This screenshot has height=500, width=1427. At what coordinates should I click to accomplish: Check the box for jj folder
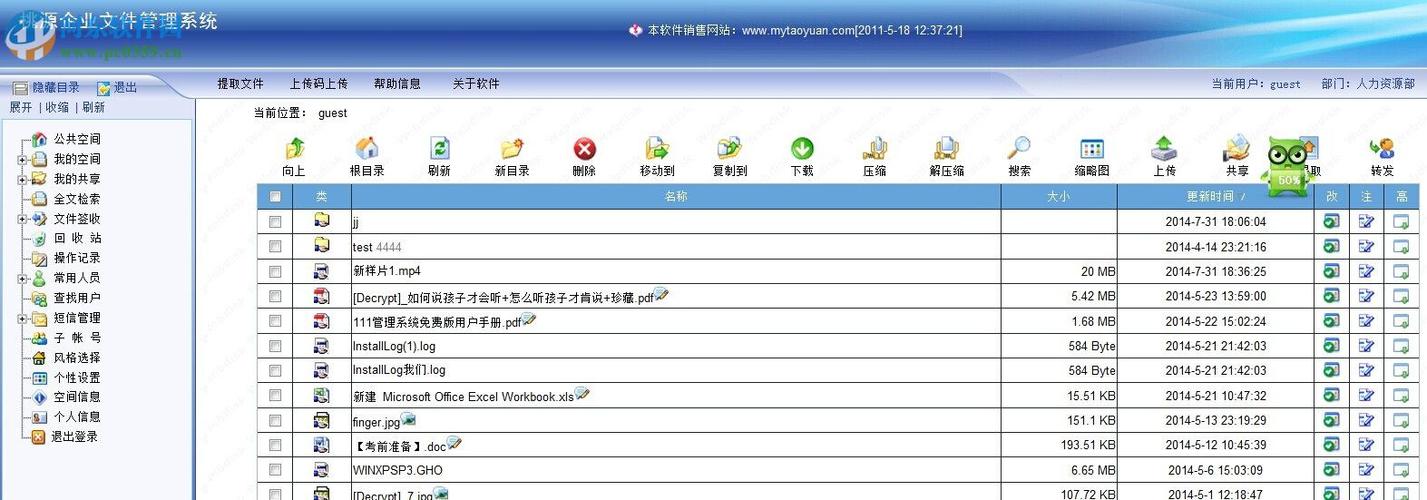pyautogui.click(x=275, y=222)
